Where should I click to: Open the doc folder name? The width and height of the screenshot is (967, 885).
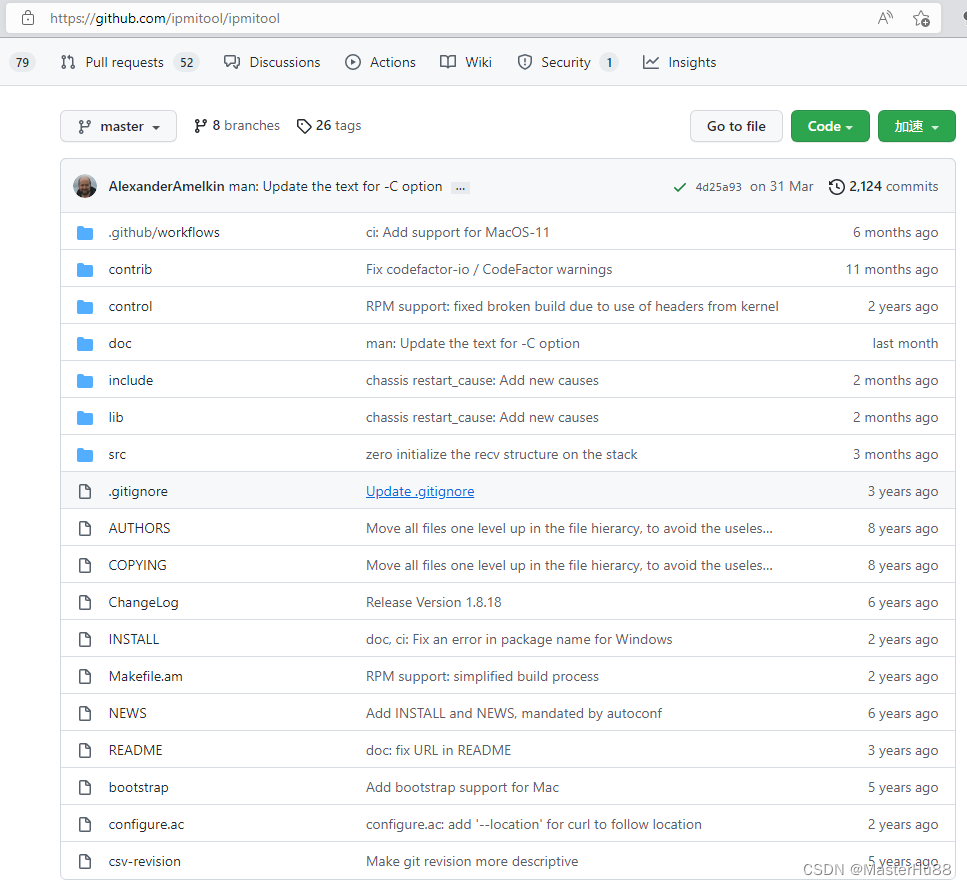click(120, 344)
